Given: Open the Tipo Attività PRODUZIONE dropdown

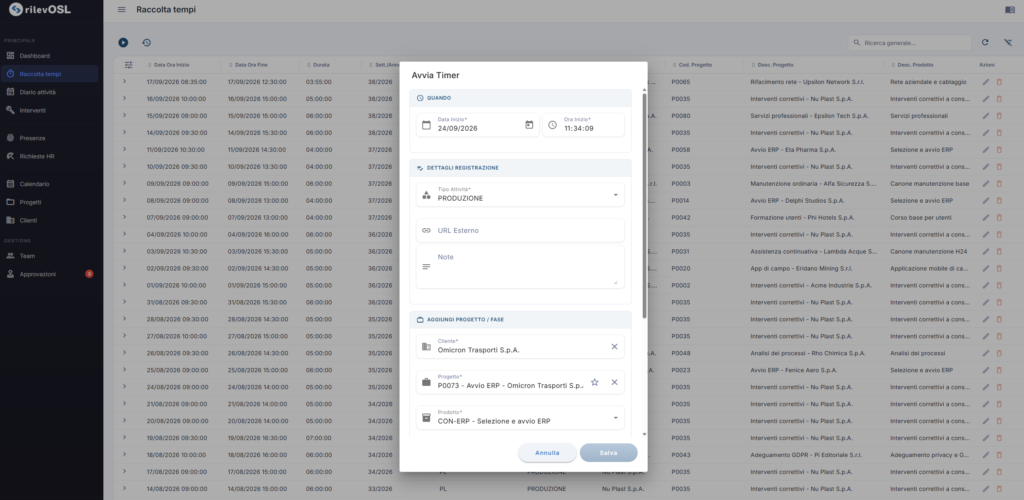Looking at the screenshot, I should click(520, 195).
